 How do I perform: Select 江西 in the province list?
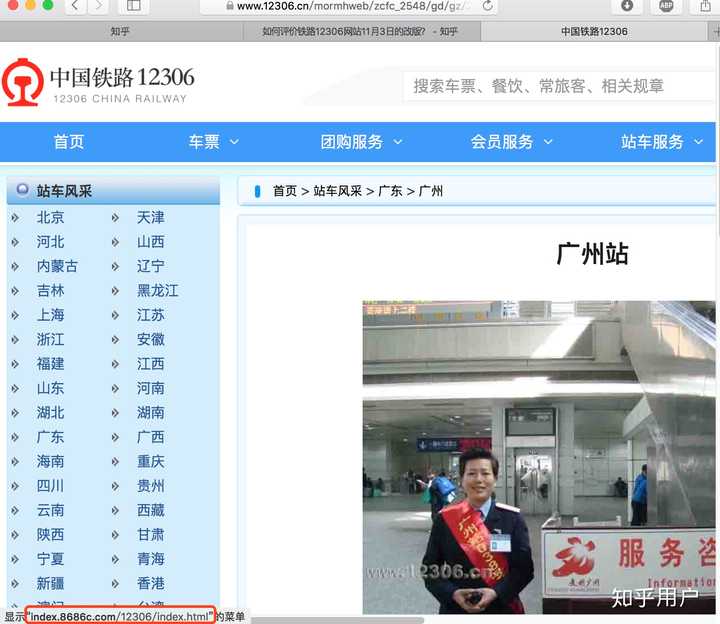151,364
